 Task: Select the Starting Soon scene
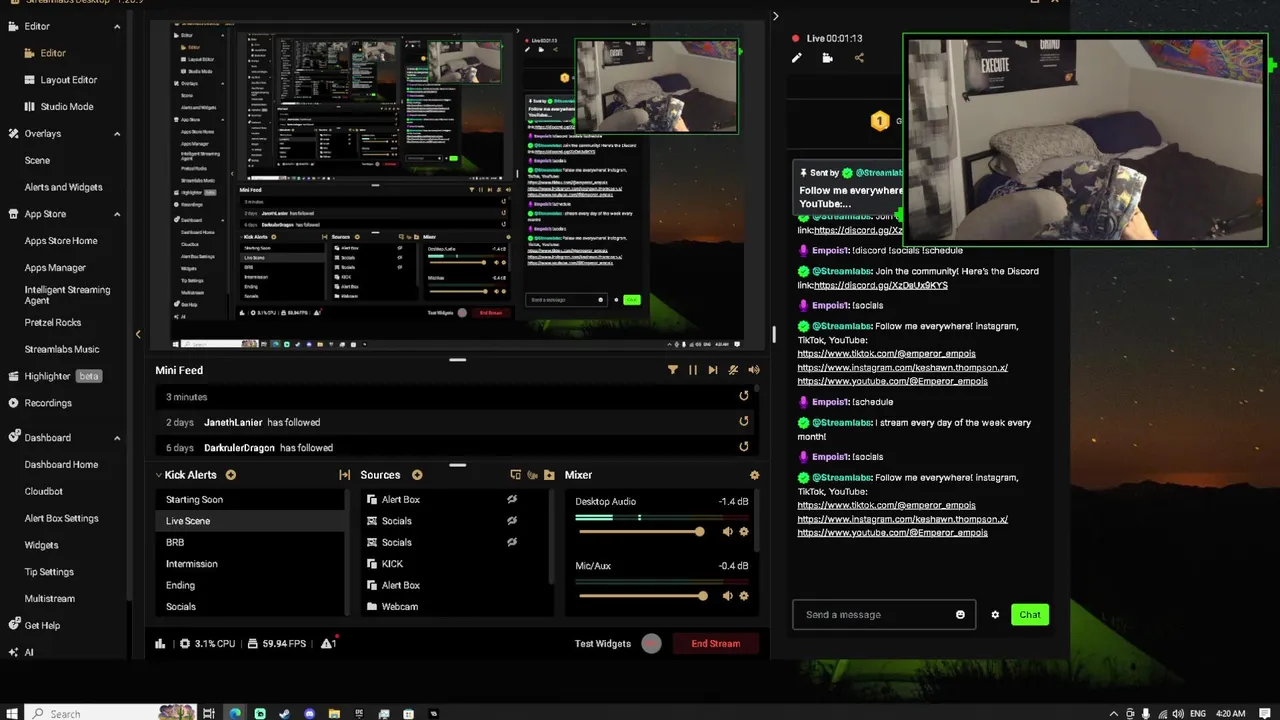(x=194, y=499)
